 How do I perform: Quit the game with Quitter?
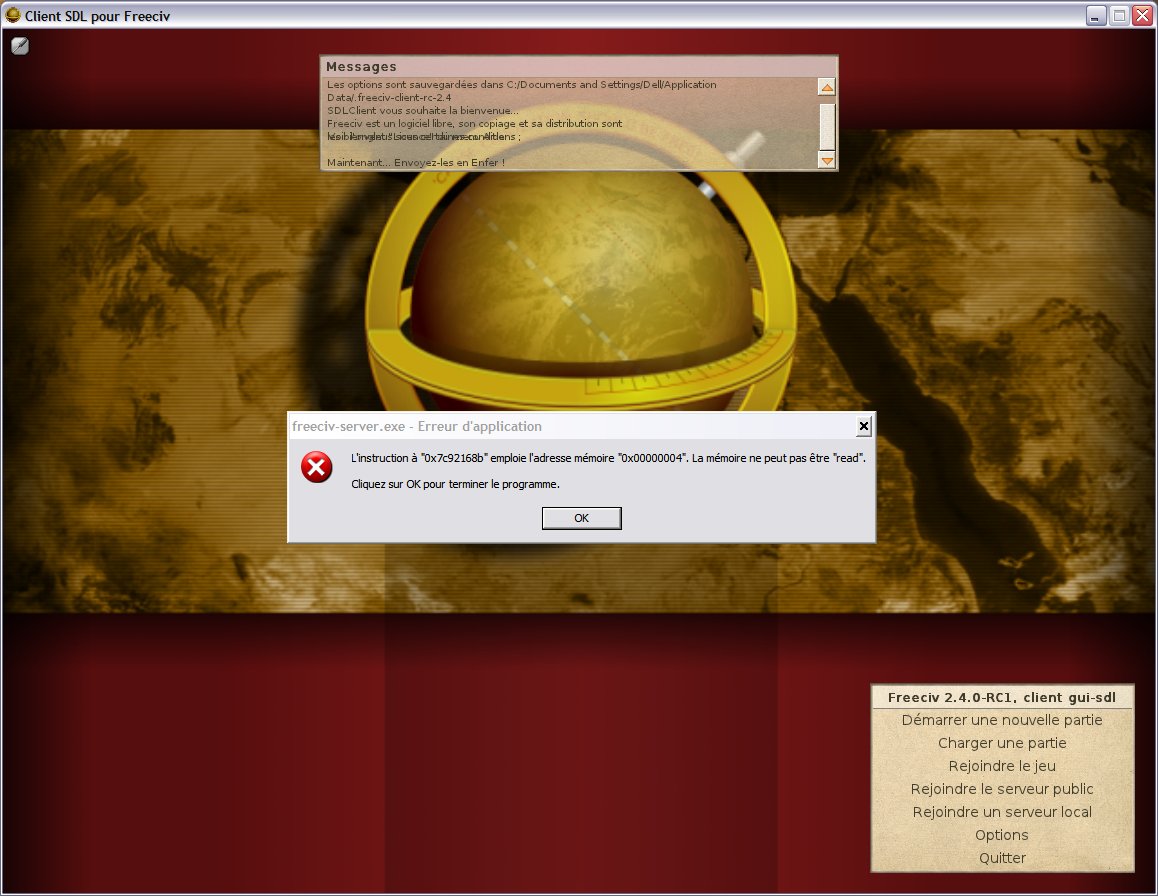click(x=1002, y=858)
